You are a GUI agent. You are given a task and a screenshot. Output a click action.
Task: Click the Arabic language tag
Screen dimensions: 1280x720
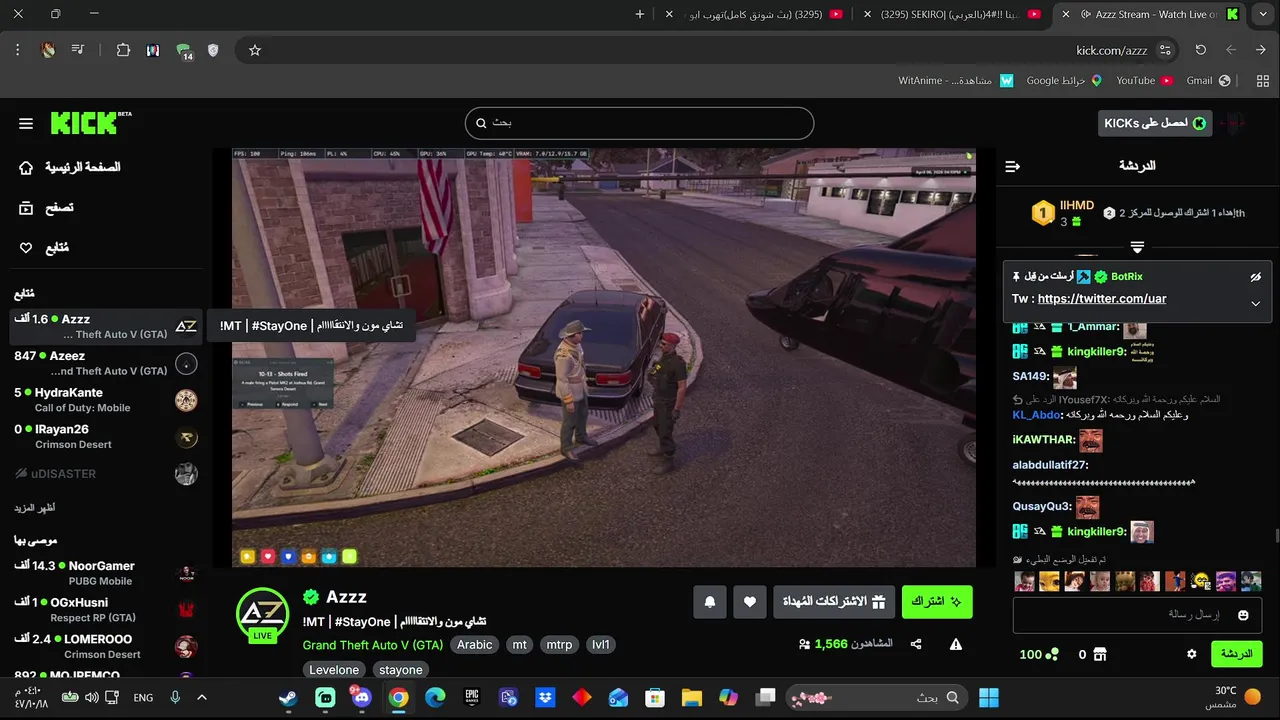pyautogui.click(x=475, y=645)
